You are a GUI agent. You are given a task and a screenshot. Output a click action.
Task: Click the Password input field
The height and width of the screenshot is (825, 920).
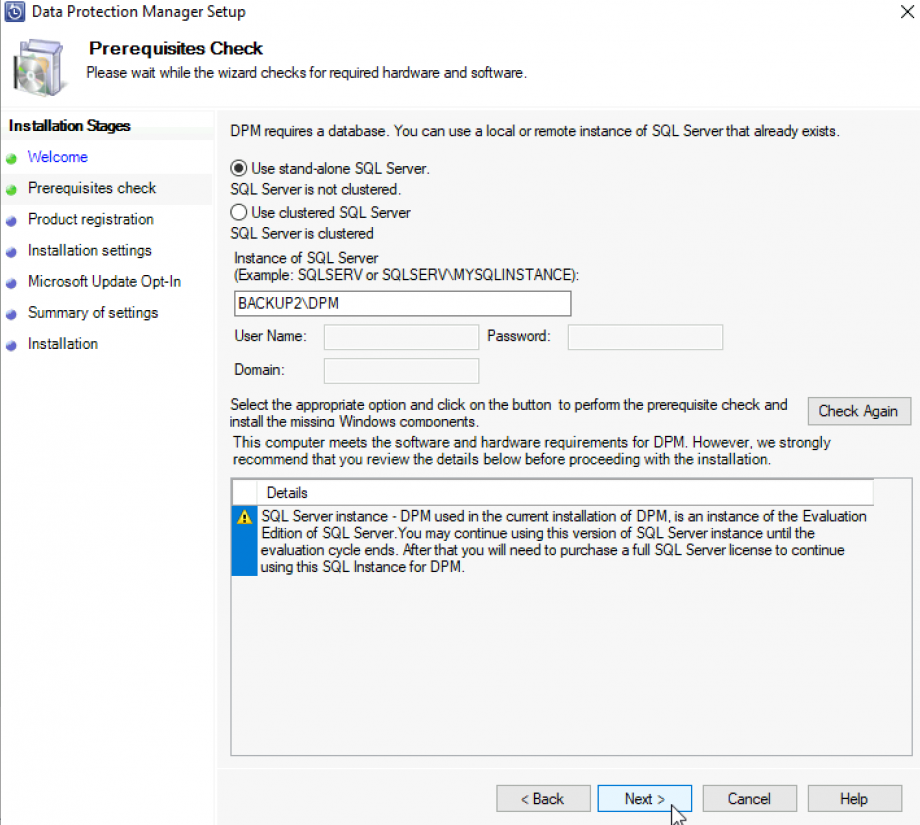point(644,337)
